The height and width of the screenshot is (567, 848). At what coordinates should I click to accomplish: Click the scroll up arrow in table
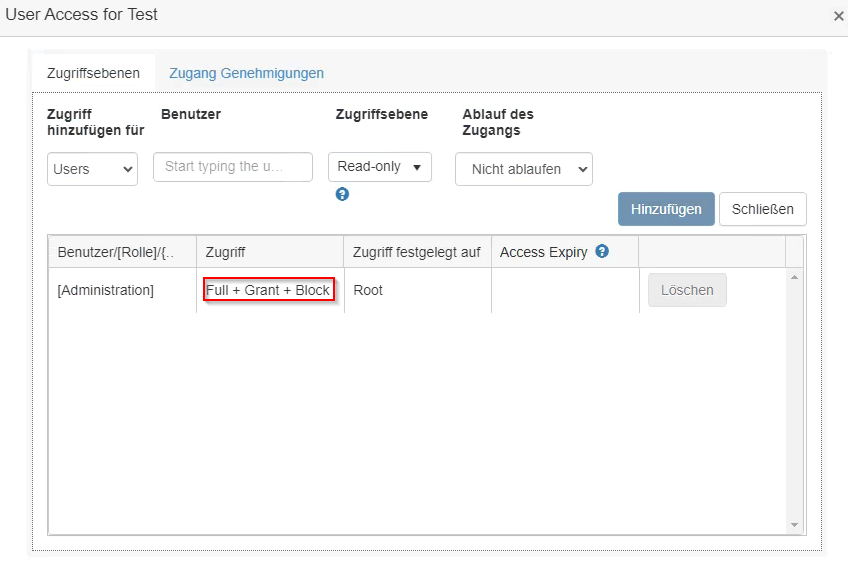(795, 276)
